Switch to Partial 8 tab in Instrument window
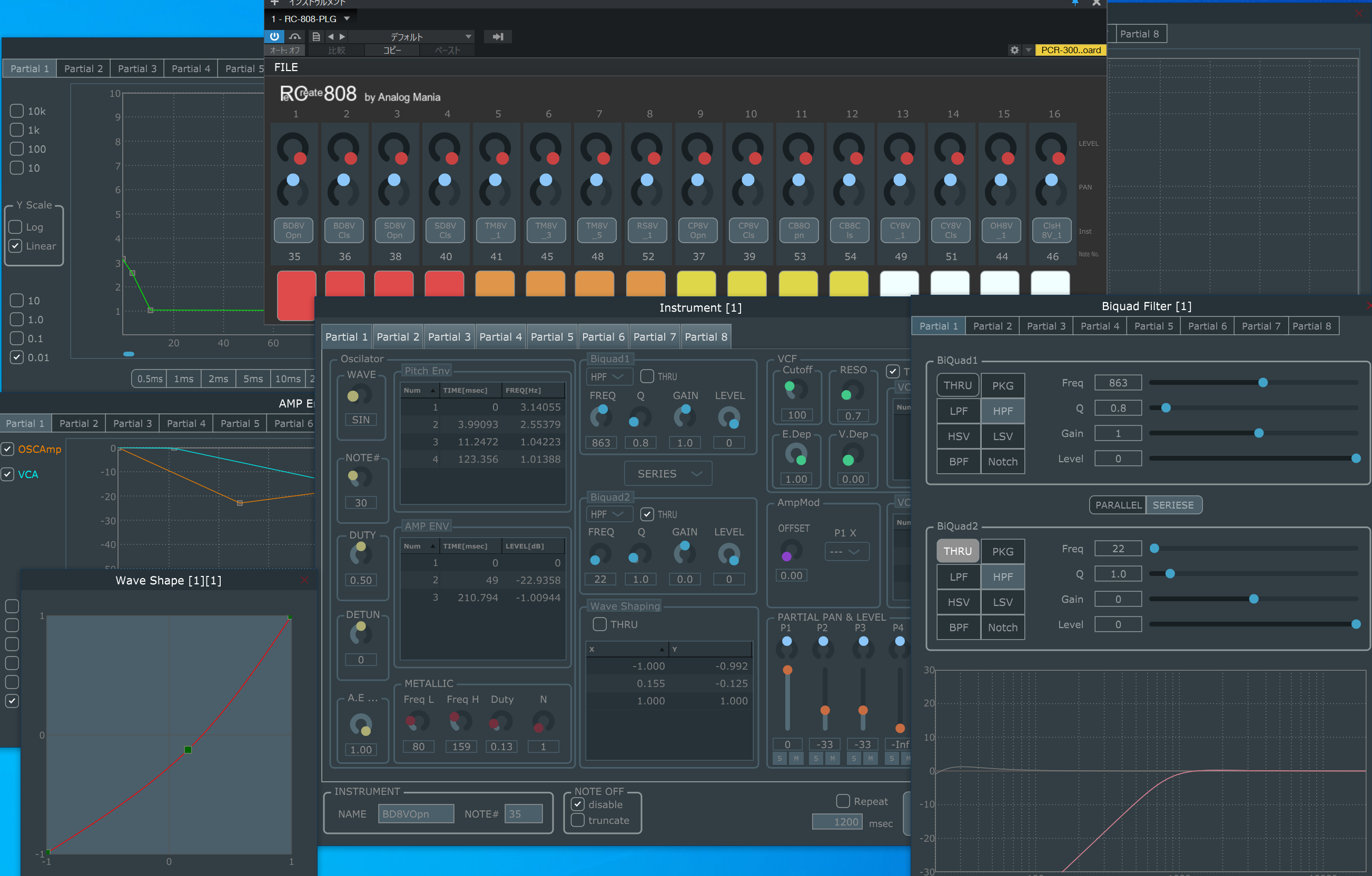The width and height of the screenshot is (1372, 876). coord(706,336)
